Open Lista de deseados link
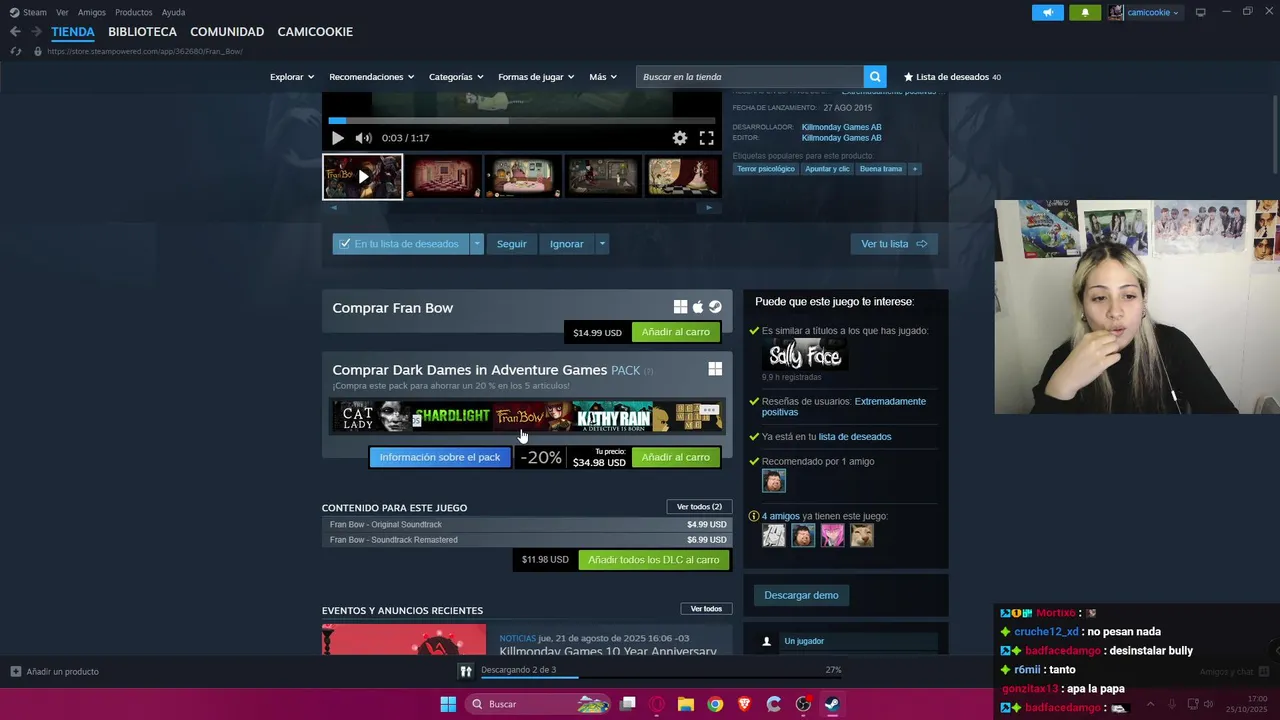The width and height of the screenshot is (1280, 720). tap(952, 77)
